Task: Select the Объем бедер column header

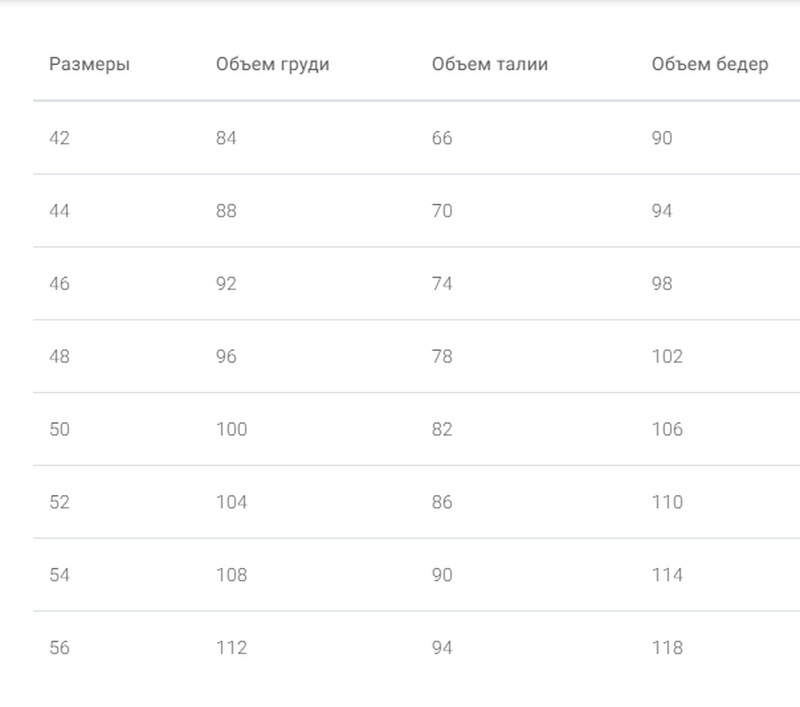Action: 710,64
